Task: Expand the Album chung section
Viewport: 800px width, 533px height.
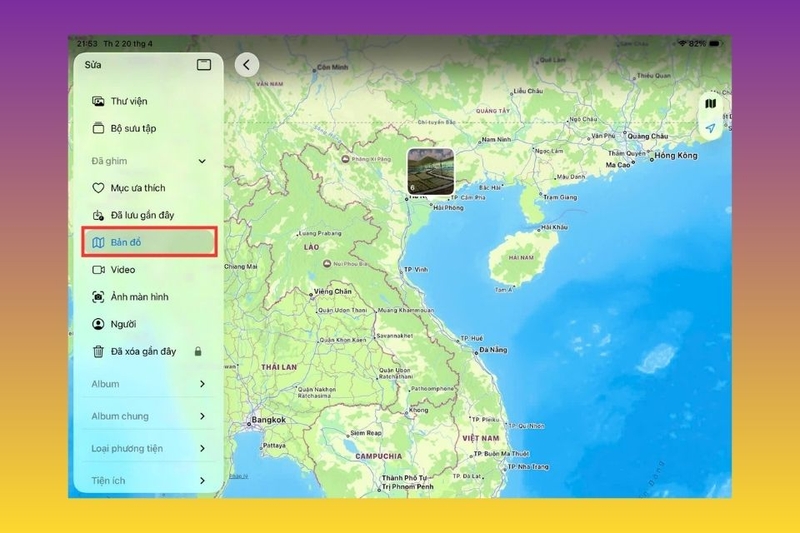Action: [147, 416]
